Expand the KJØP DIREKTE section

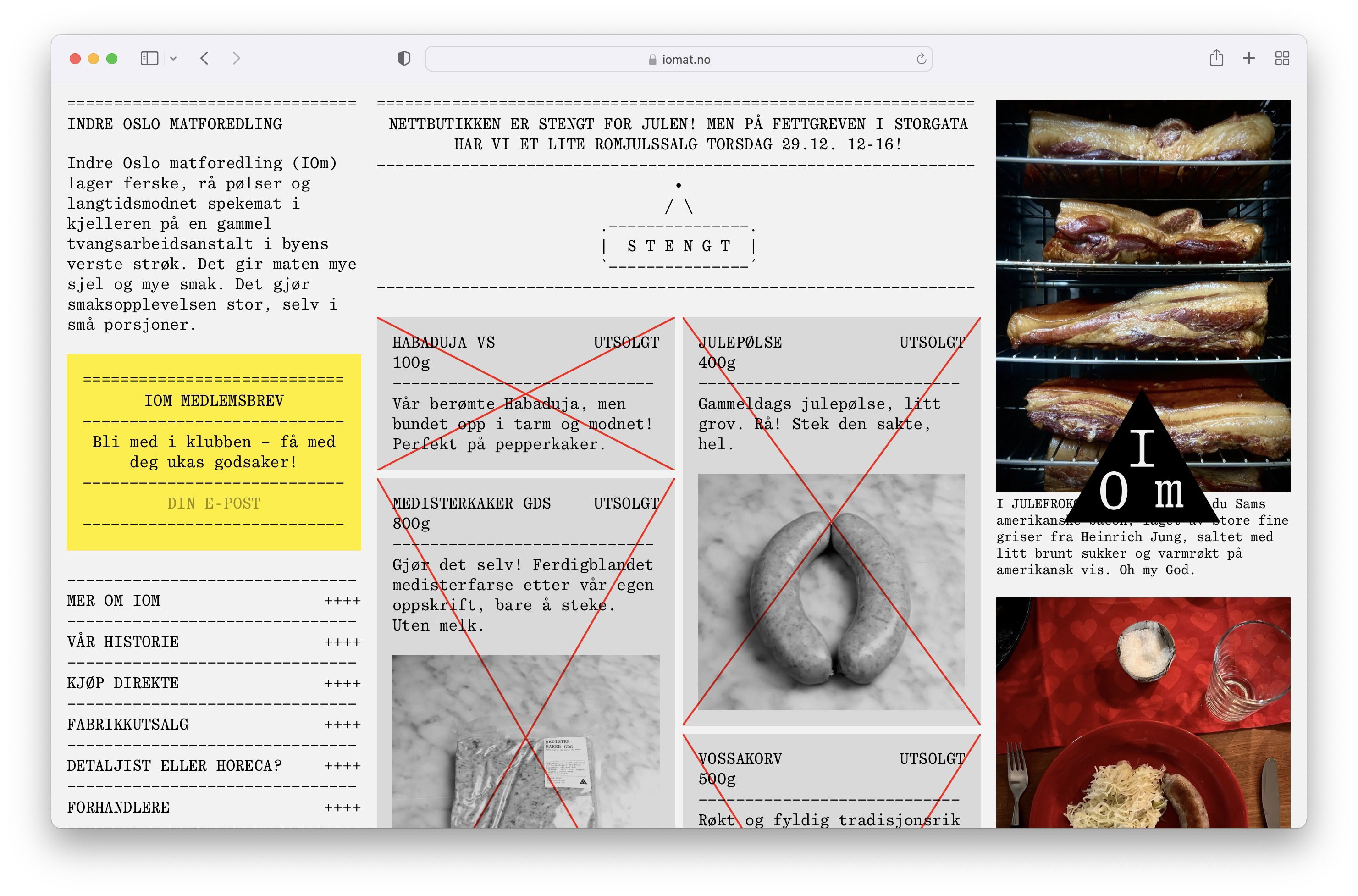[x=214, y=683]
